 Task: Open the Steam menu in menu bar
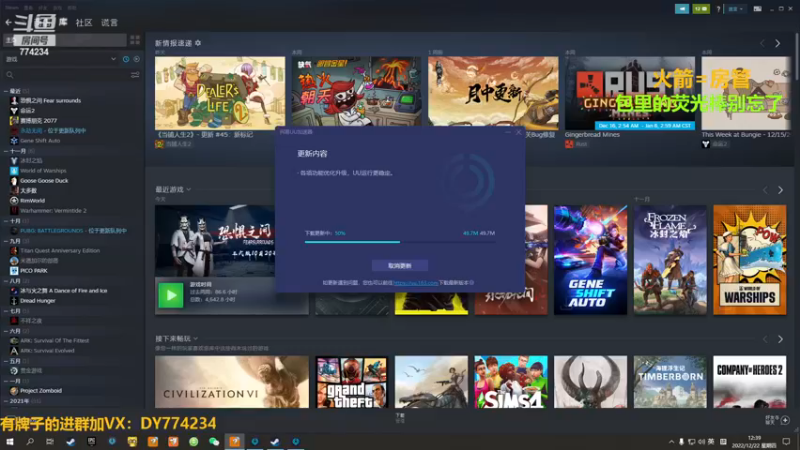[12, 8]
